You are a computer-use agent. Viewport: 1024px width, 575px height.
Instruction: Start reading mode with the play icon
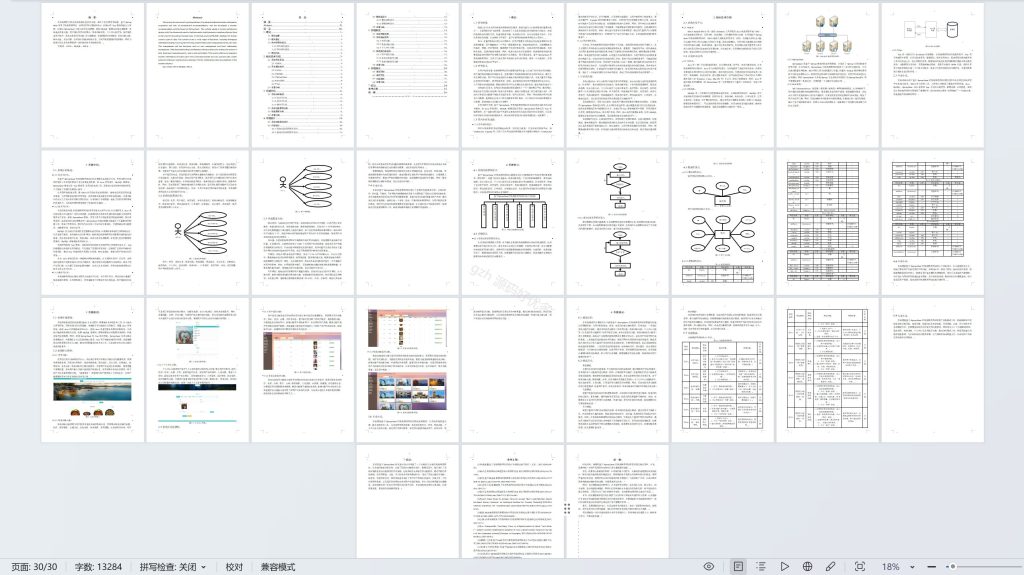[784, 567]
